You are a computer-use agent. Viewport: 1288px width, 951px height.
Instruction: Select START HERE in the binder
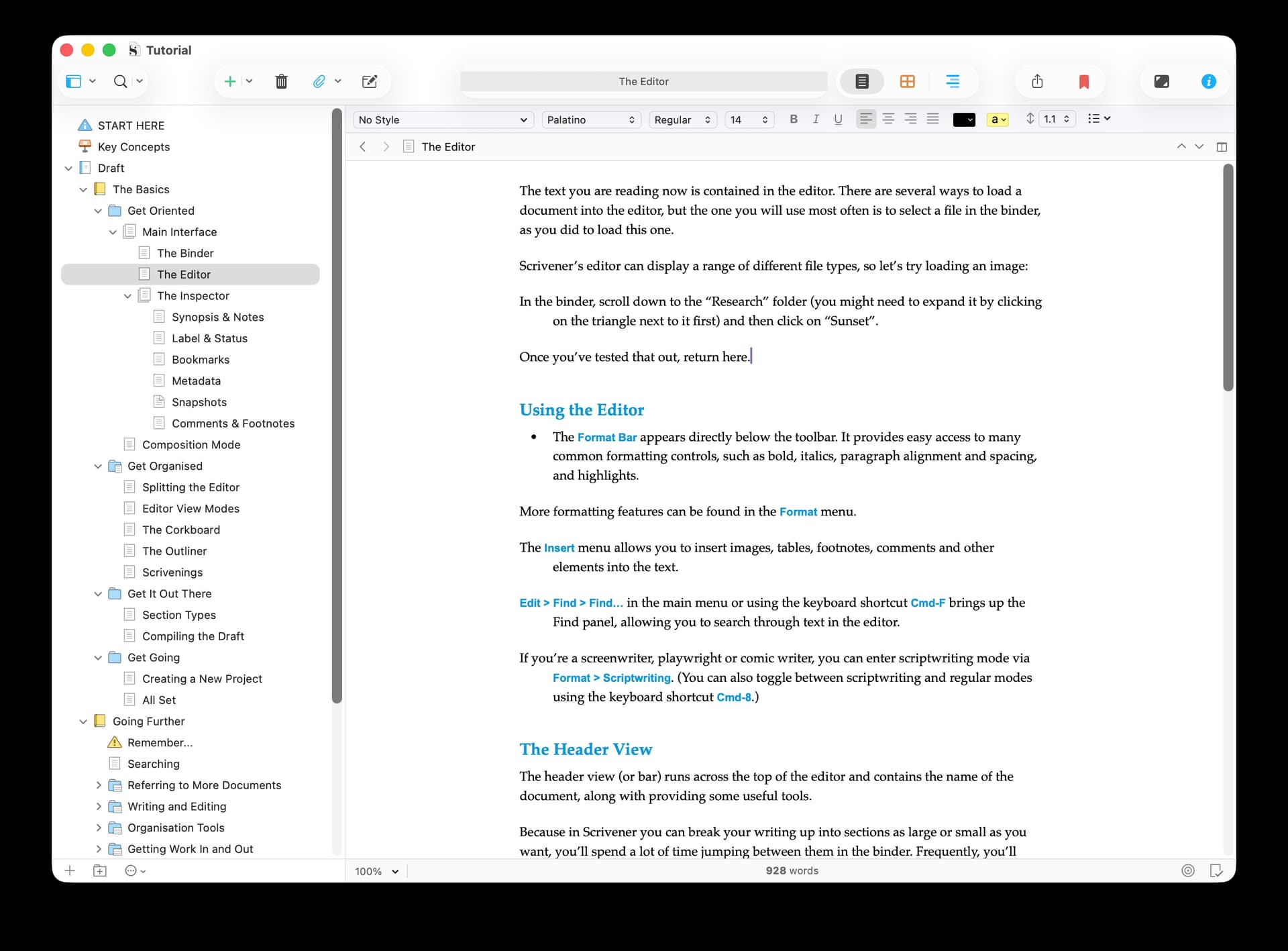click(x=131, y=126)
